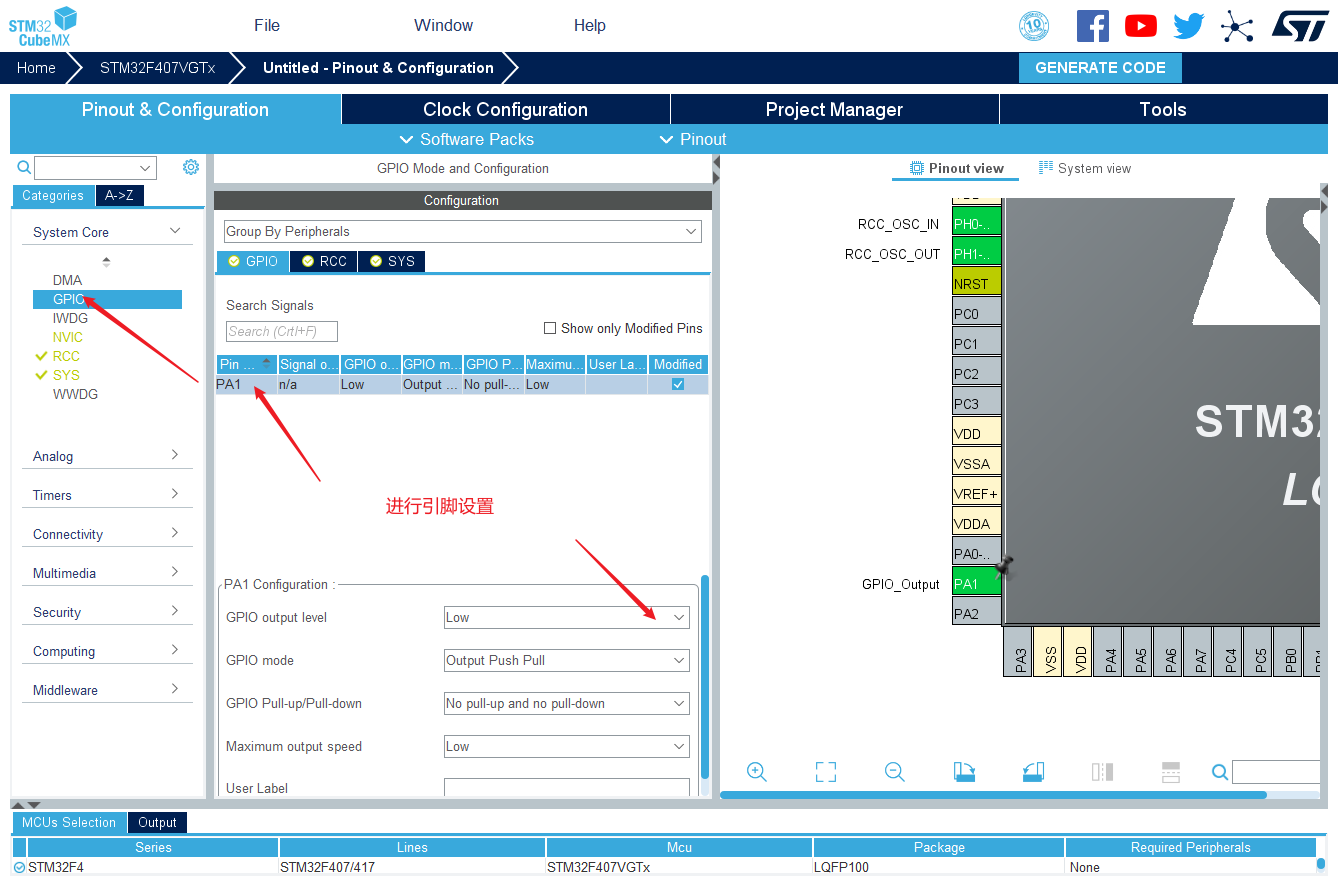This screenshot has height=886, width=1338.
Task: Click the PA1 configuration vertical scrollbar
Action: (705, 676)
